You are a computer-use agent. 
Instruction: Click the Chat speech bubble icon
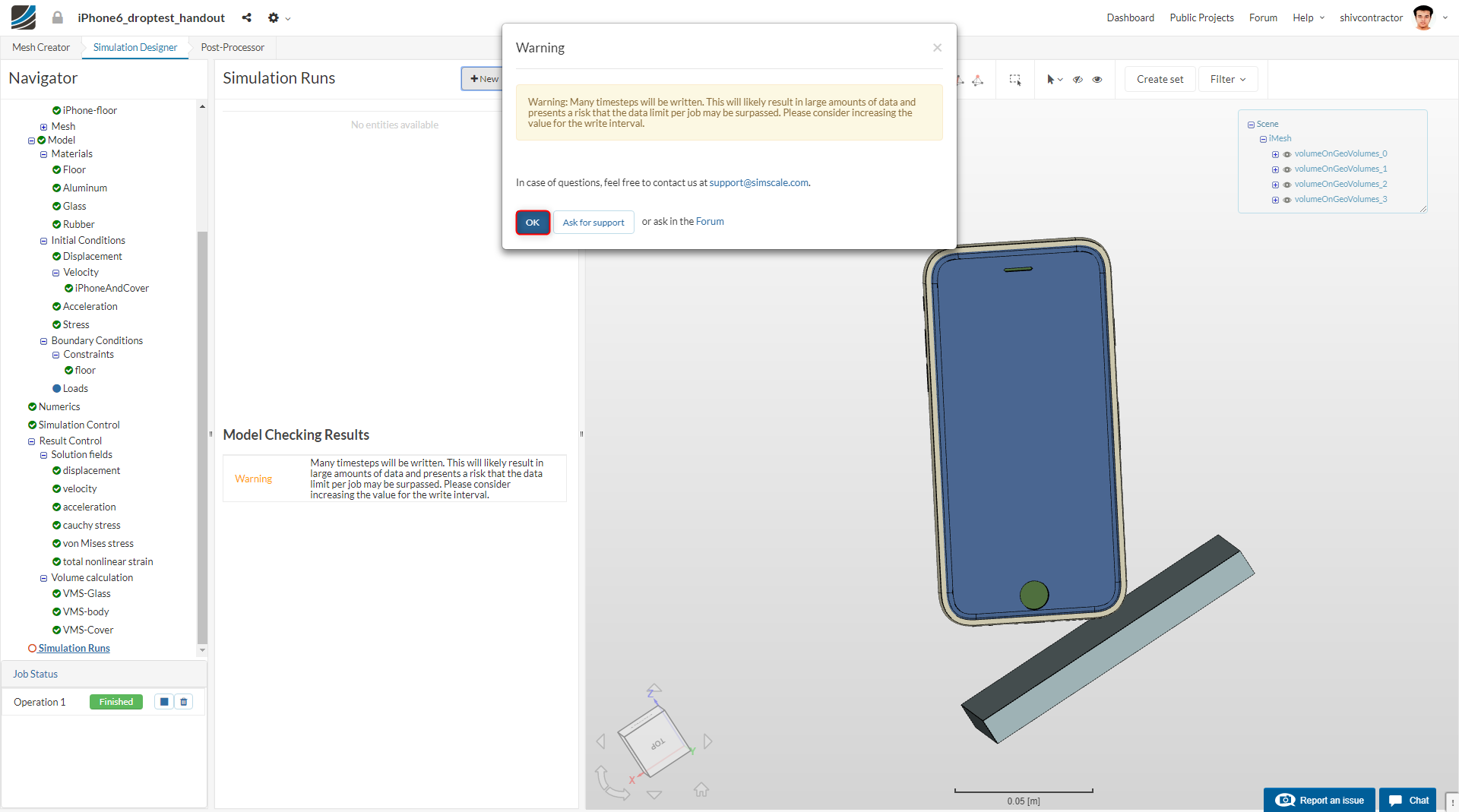click(x=1395, y=801)
